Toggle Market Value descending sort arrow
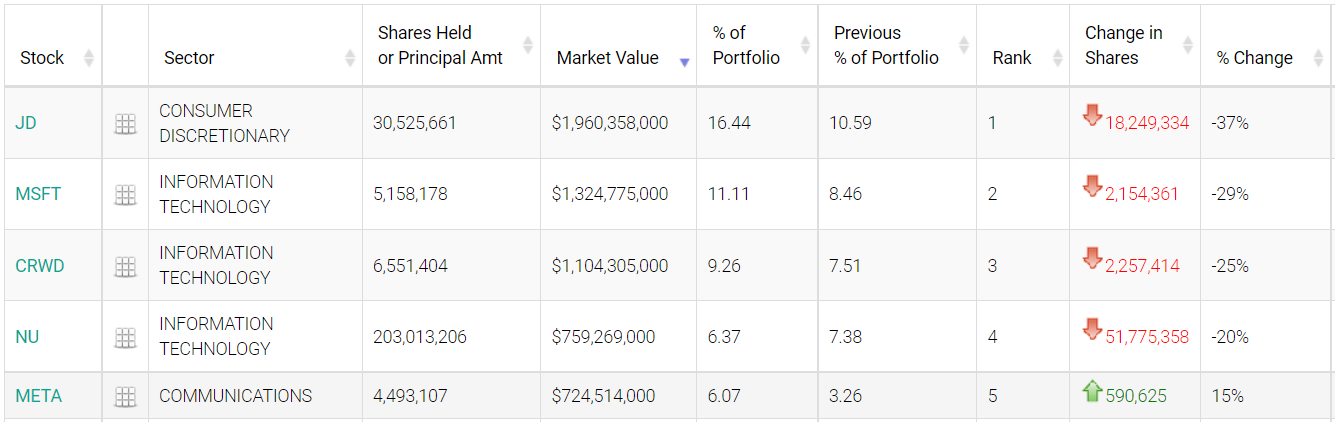The width and height of the screenshot is (1335, 422). [x=684, y=61]
